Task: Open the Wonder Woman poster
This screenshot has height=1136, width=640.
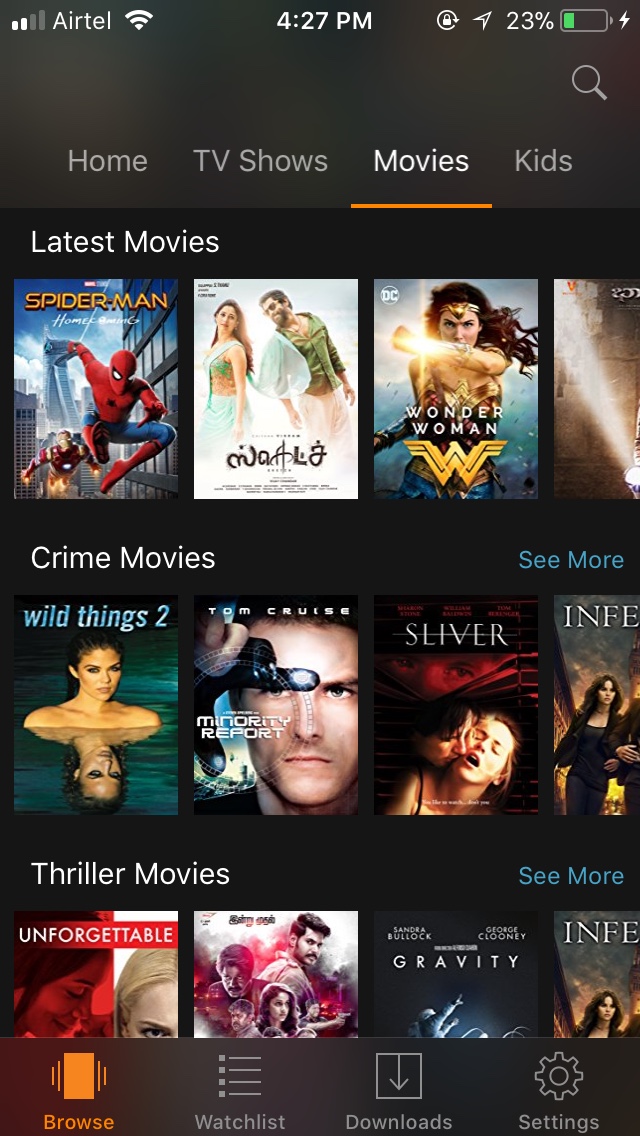Action: 456,389
